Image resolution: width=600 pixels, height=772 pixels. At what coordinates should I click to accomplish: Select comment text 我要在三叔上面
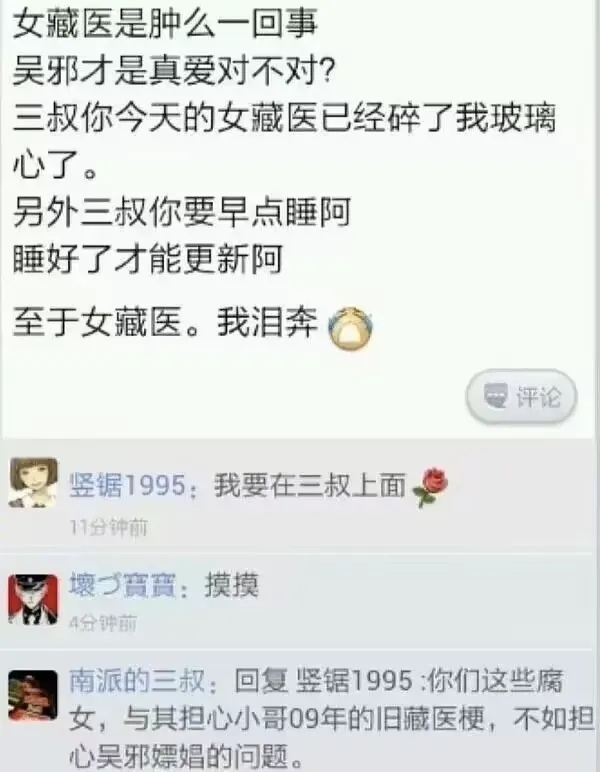(310, 485)
